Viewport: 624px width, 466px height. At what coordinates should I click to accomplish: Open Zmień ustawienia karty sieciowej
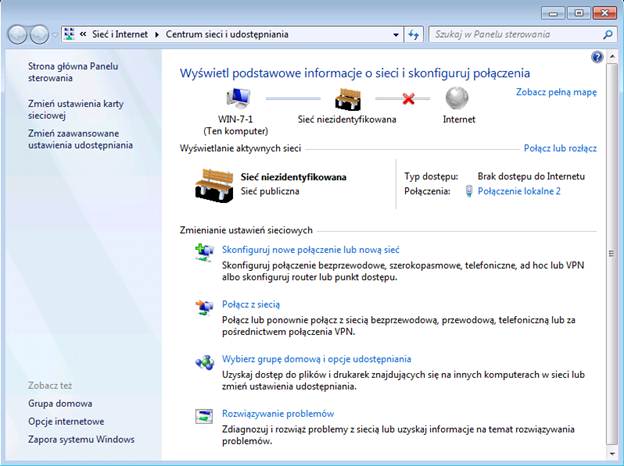click(75, 109)
